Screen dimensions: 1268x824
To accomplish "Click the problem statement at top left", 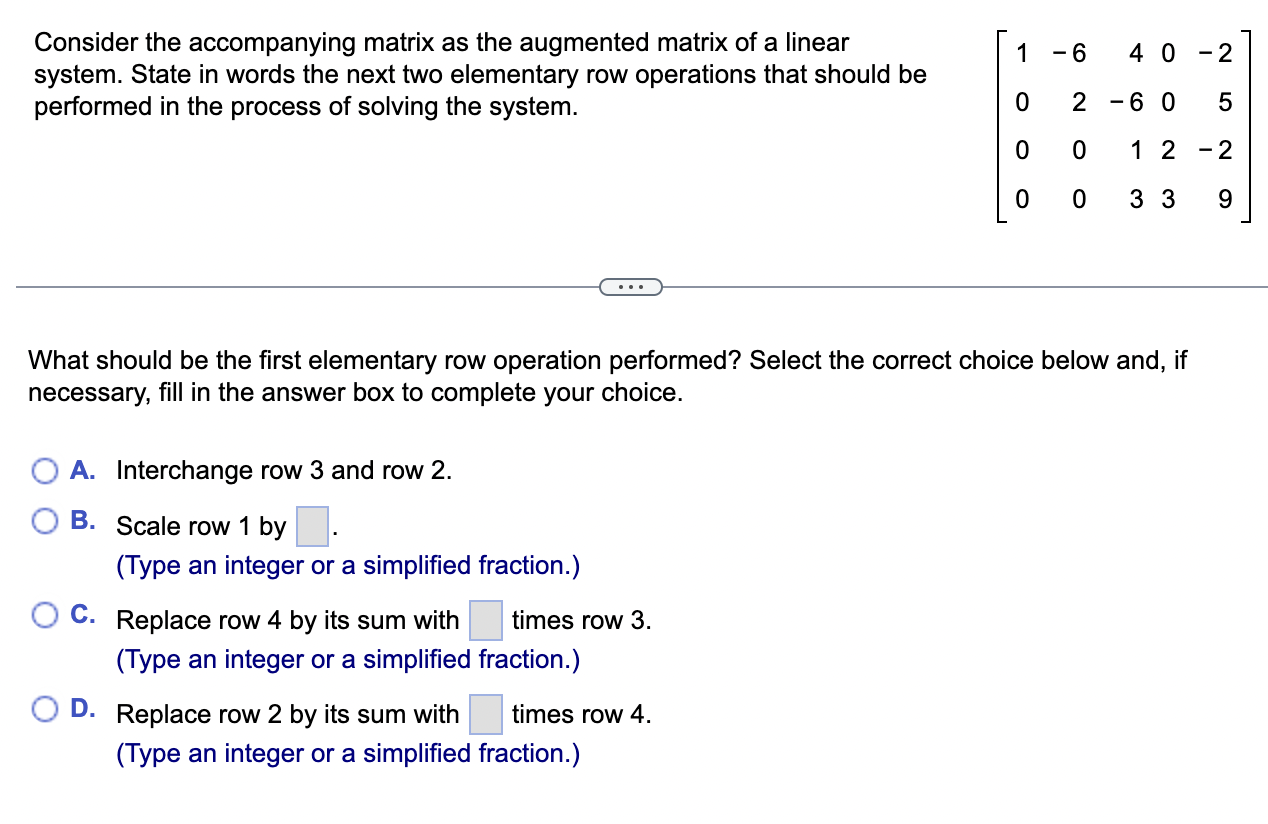I will pos(480,74).
